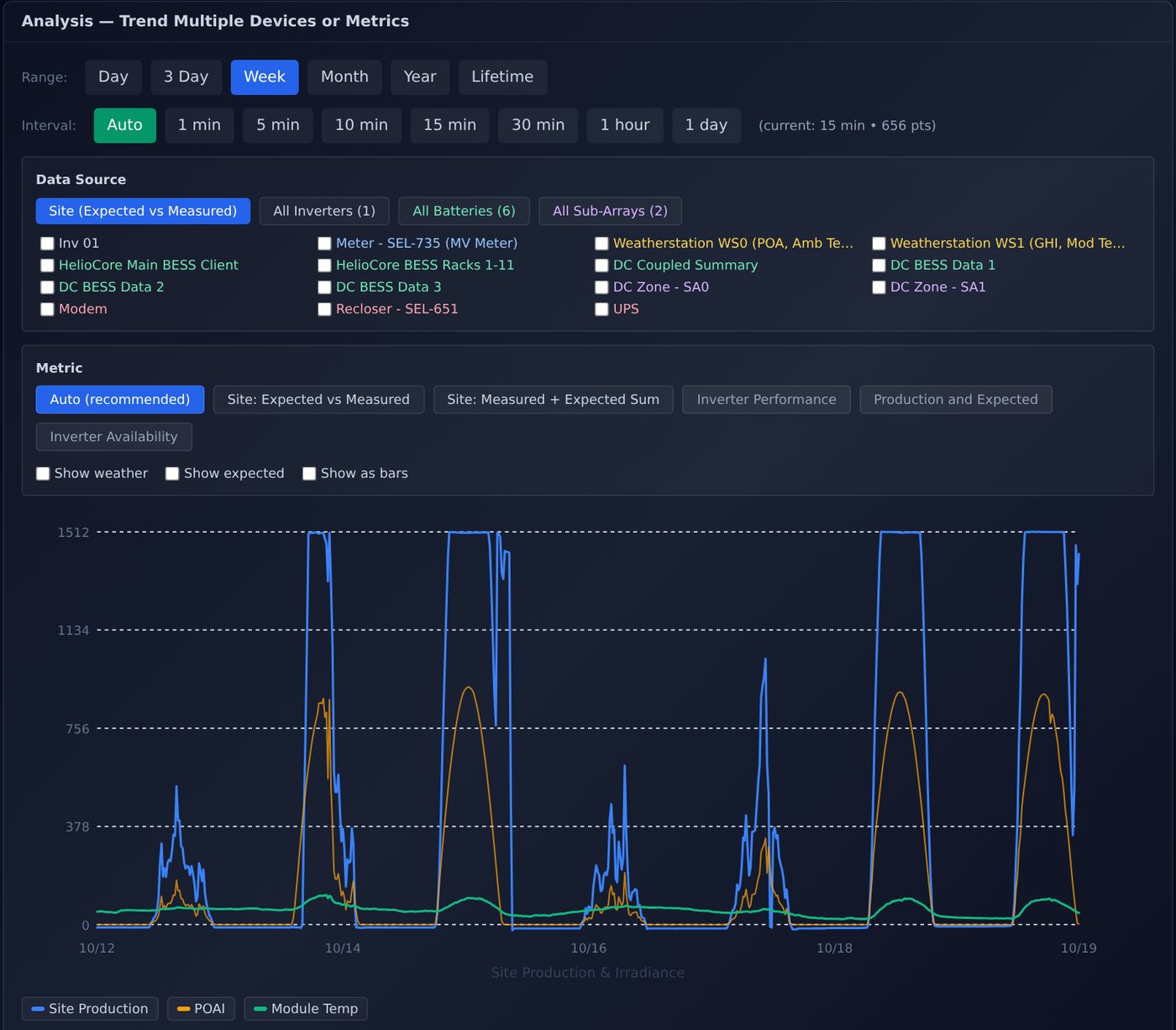Toggle Site Production legend series
The width and height of the screenshot is (1176, 1030).
pyautogui.click(x=90, y=1009)
